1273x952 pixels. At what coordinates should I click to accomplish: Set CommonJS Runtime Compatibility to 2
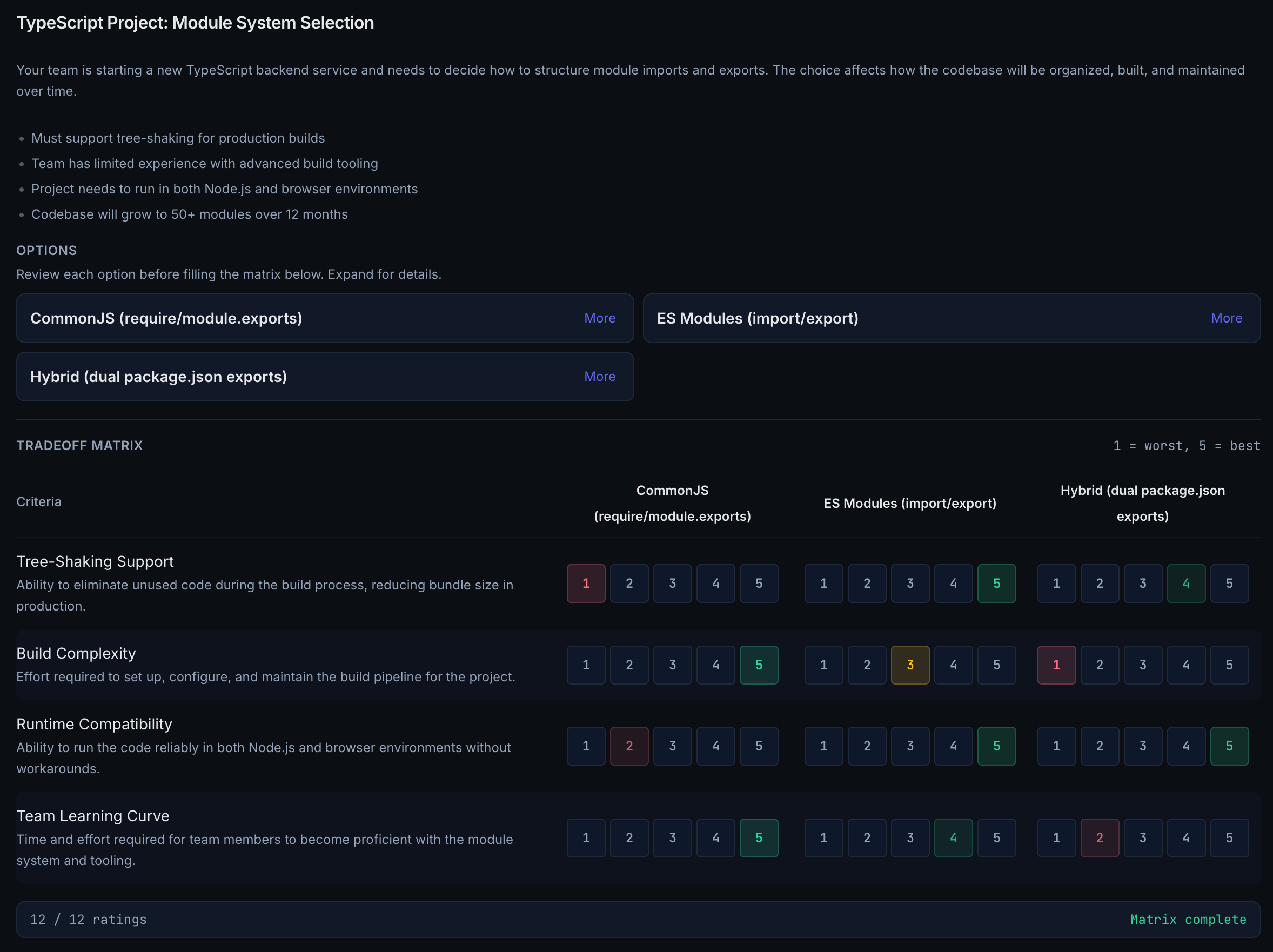point(629,746)
